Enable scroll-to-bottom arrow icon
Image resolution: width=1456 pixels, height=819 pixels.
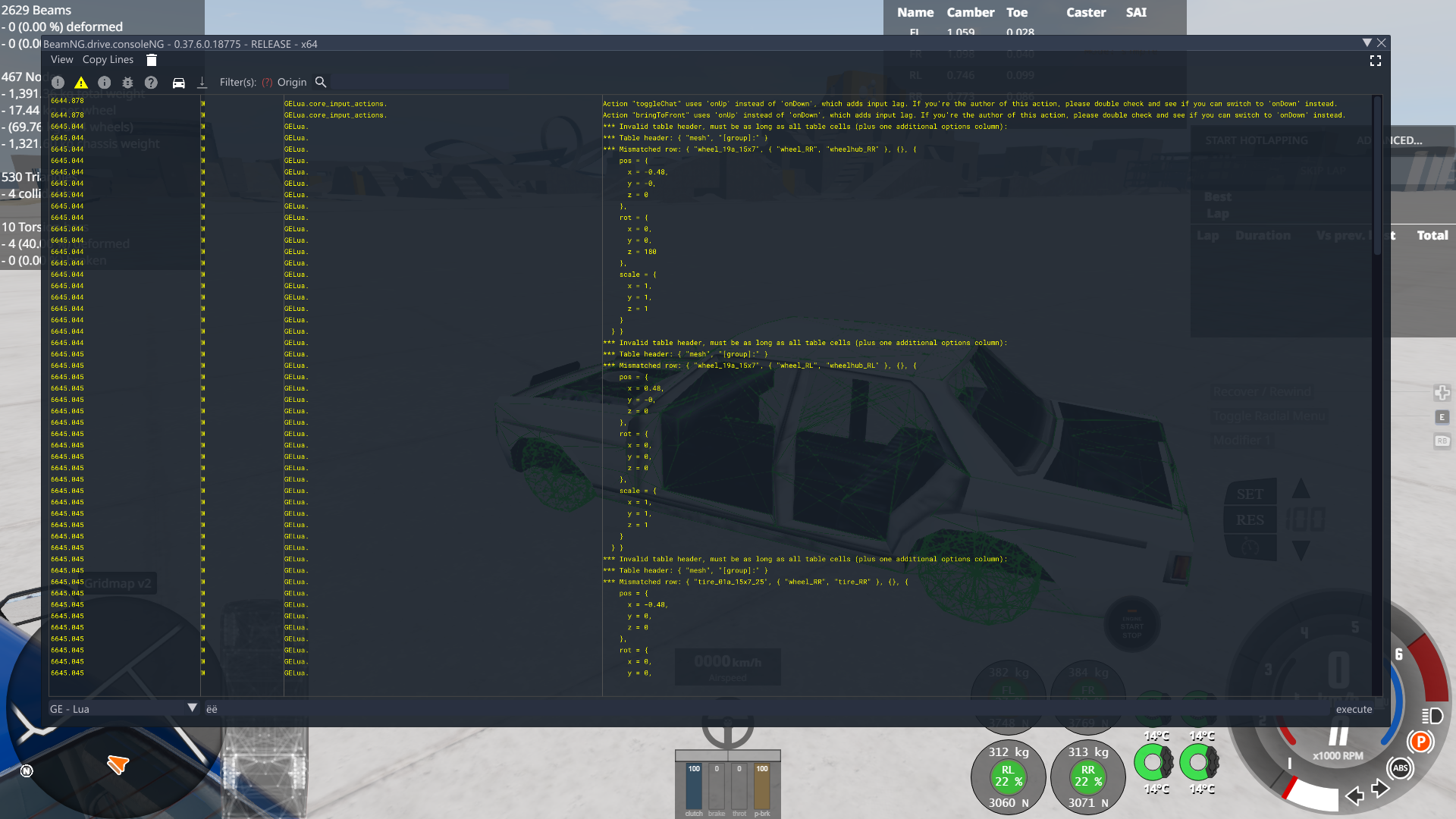point(202,83)
